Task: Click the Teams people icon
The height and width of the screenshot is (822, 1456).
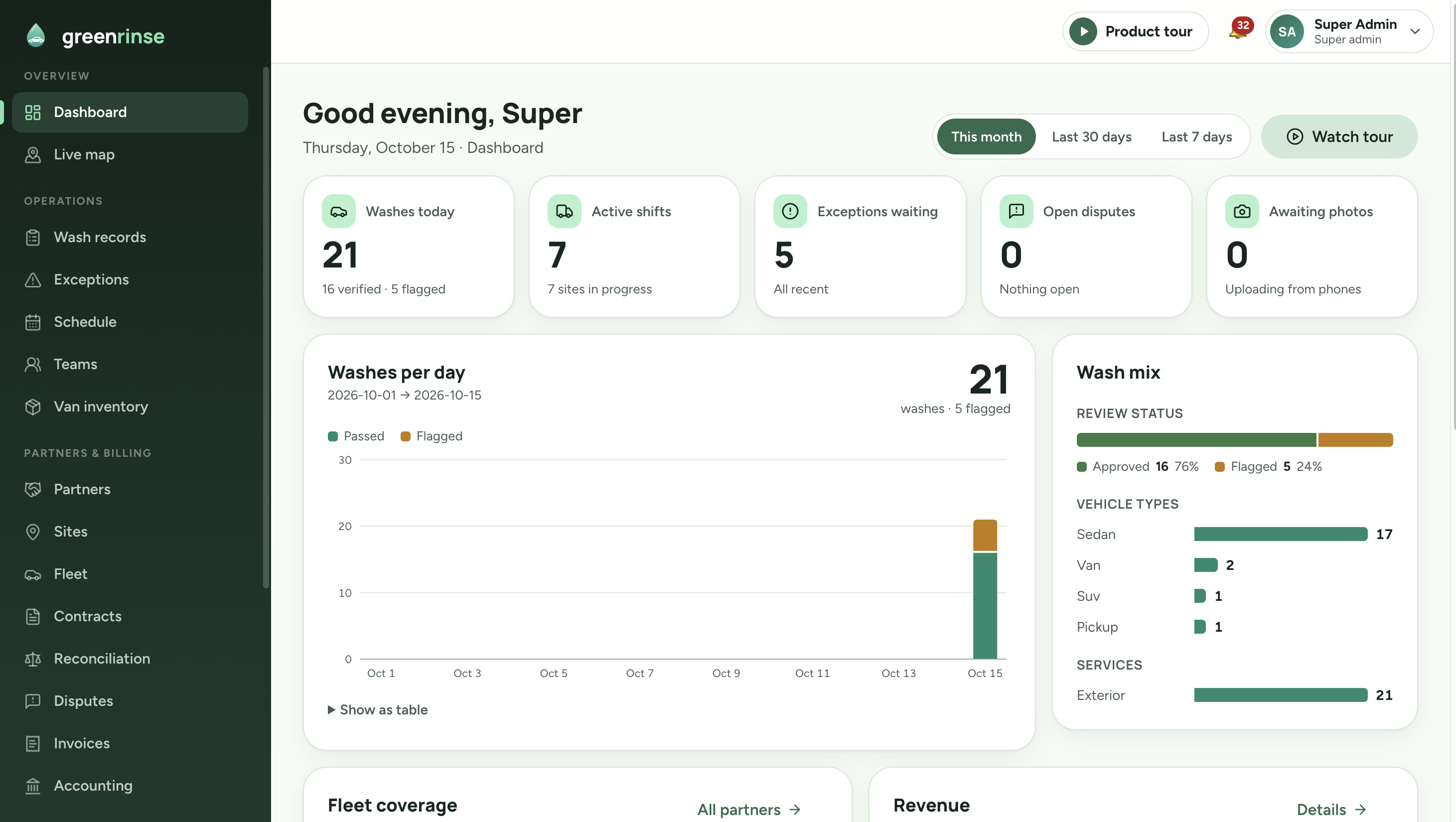Action: [x=33, y=364]
